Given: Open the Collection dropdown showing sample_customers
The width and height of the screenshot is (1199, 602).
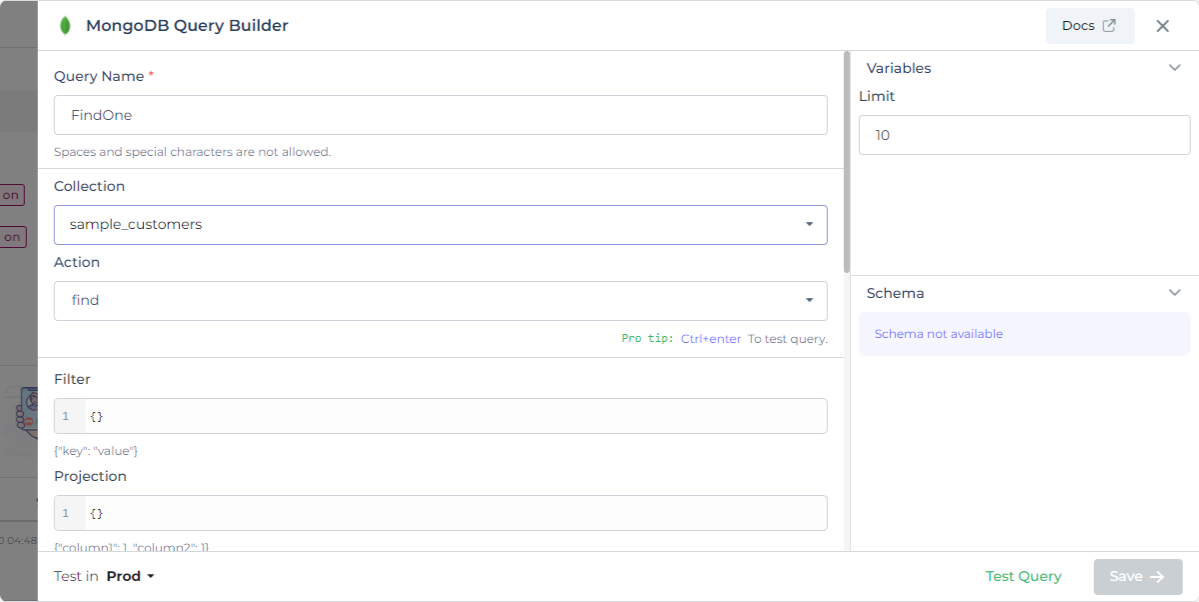Looking at the screenshot, I should point(440,225).
